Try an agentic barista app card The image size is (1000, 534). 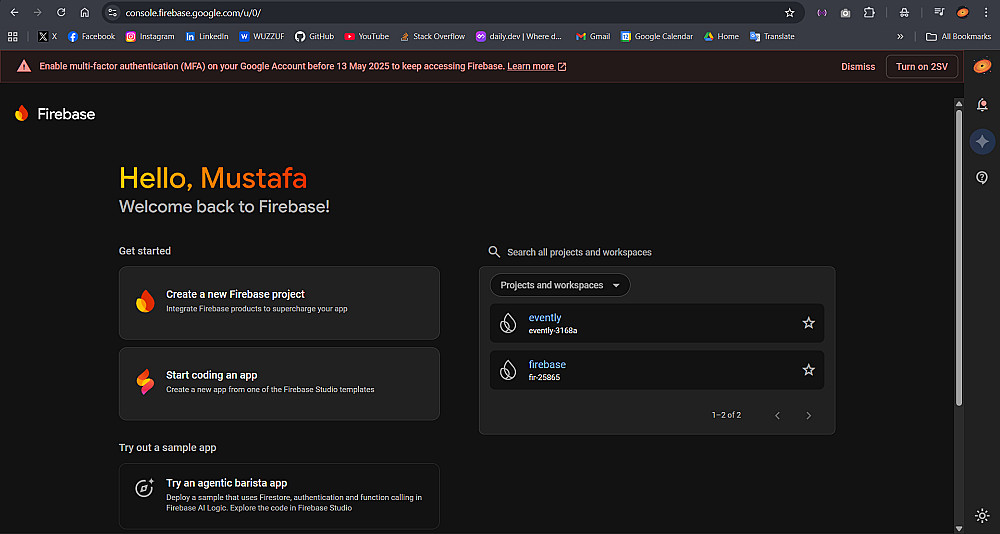click(x=279, y=496)
